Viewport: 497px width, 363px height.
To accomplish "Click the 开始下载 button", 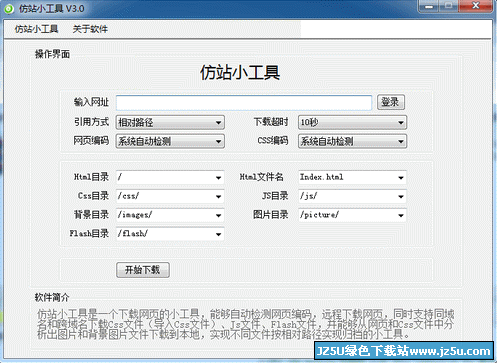I will pyautogui.click(x=143, y=270).
